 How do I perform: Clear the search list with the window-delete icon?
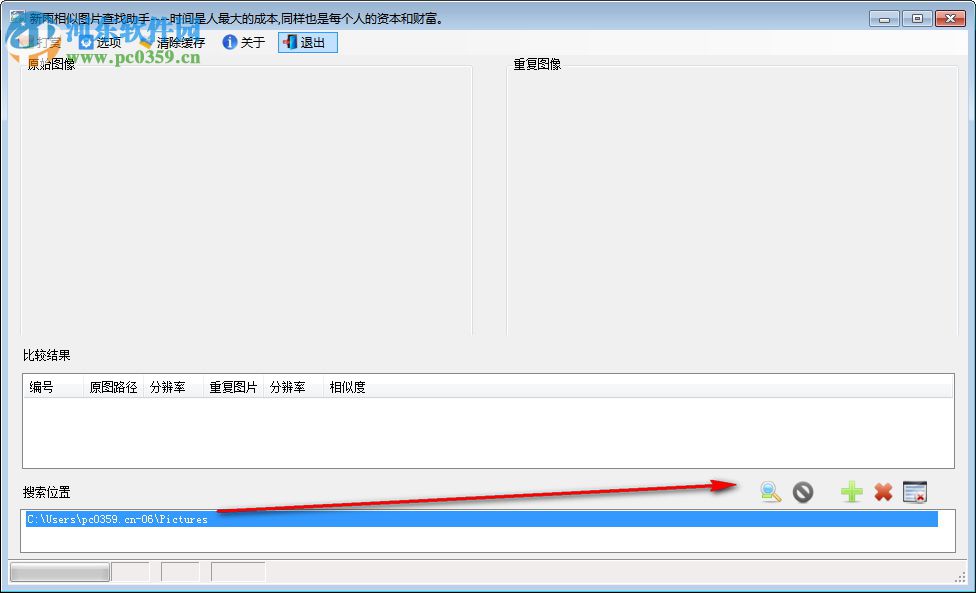[915, 491]
